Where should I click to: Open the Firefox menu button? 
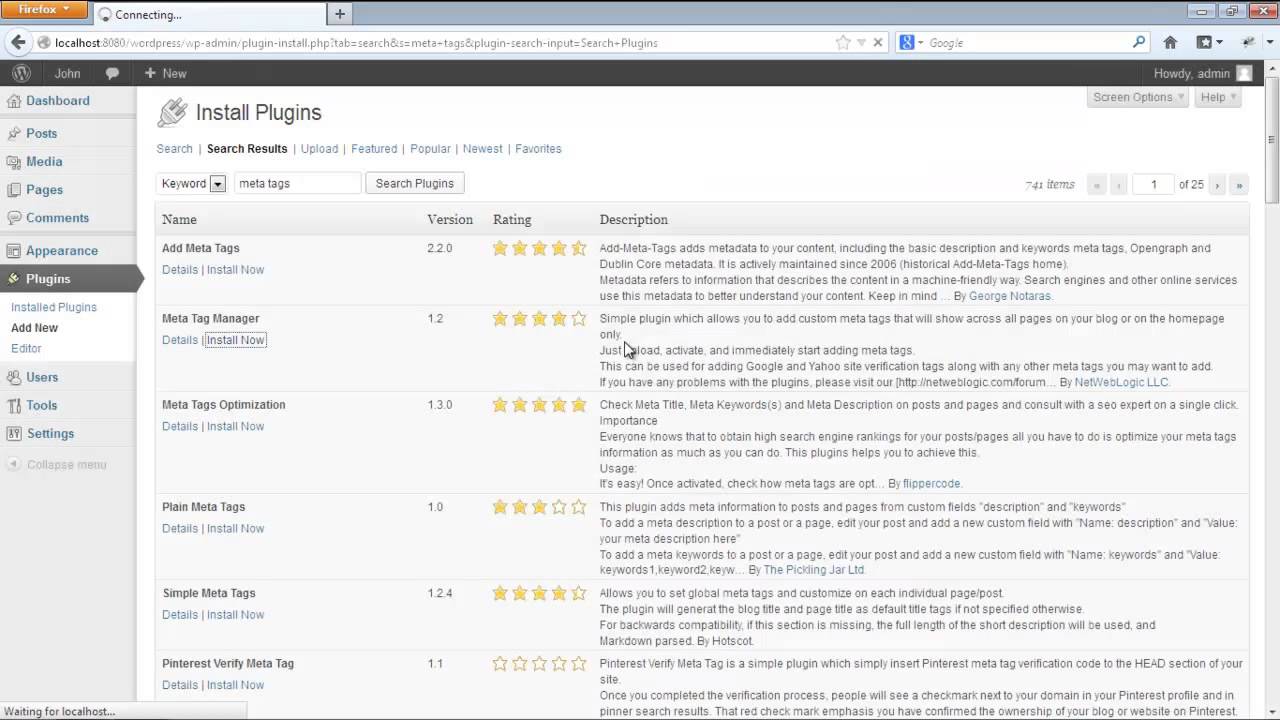(x=44, y=10)
